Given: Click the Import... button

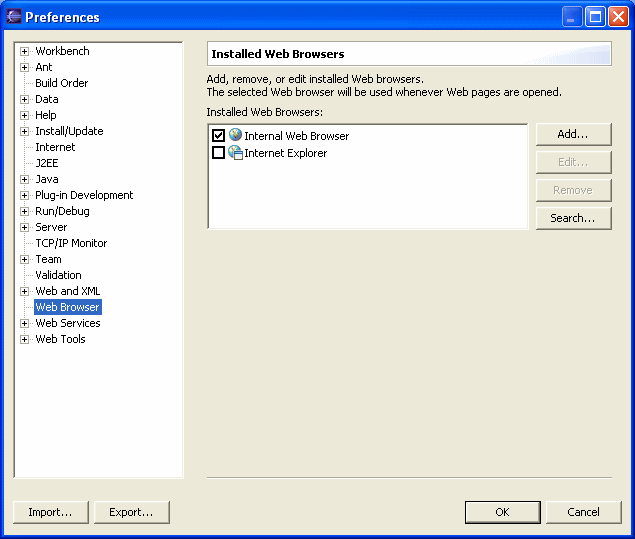Looking at the screenshot, I should click(51, 512).
